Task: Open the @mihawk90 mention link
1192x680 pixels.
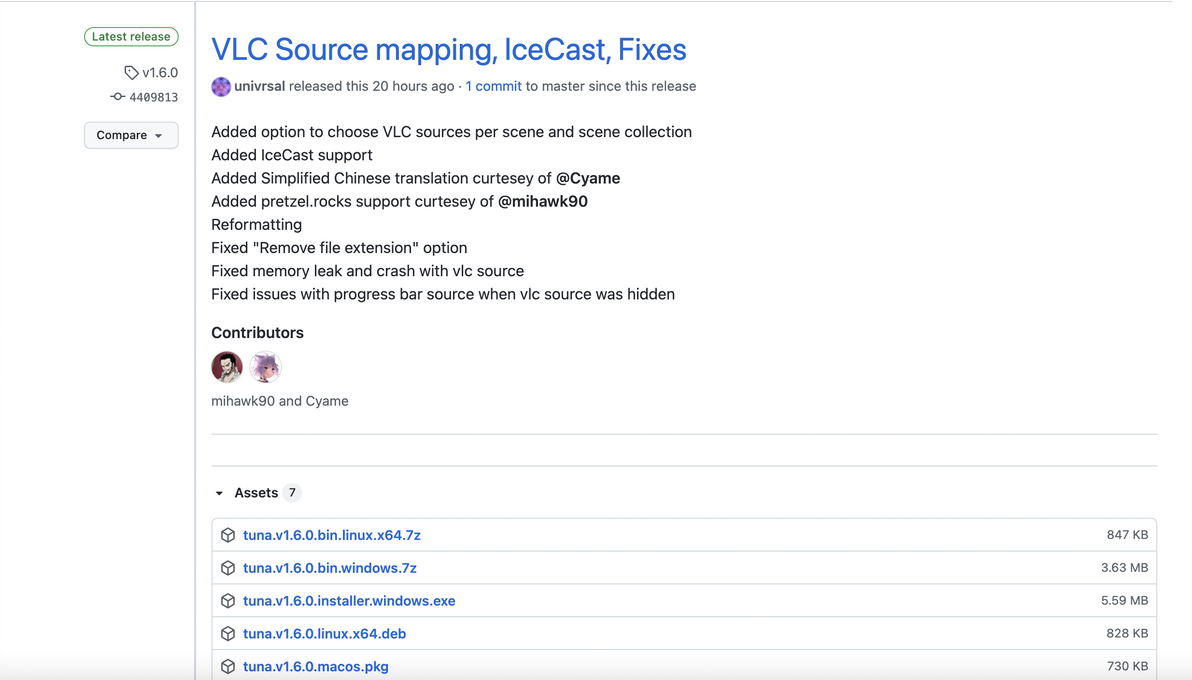Action: click(543, 201)
